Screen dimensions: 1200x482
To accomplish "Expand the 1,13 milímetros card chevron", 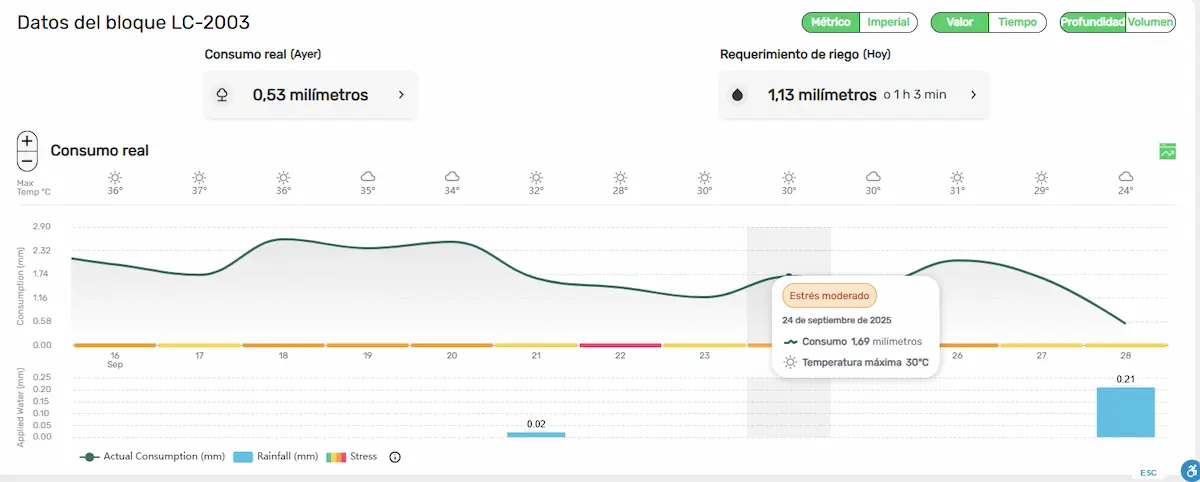I will (x=973, y=95).
